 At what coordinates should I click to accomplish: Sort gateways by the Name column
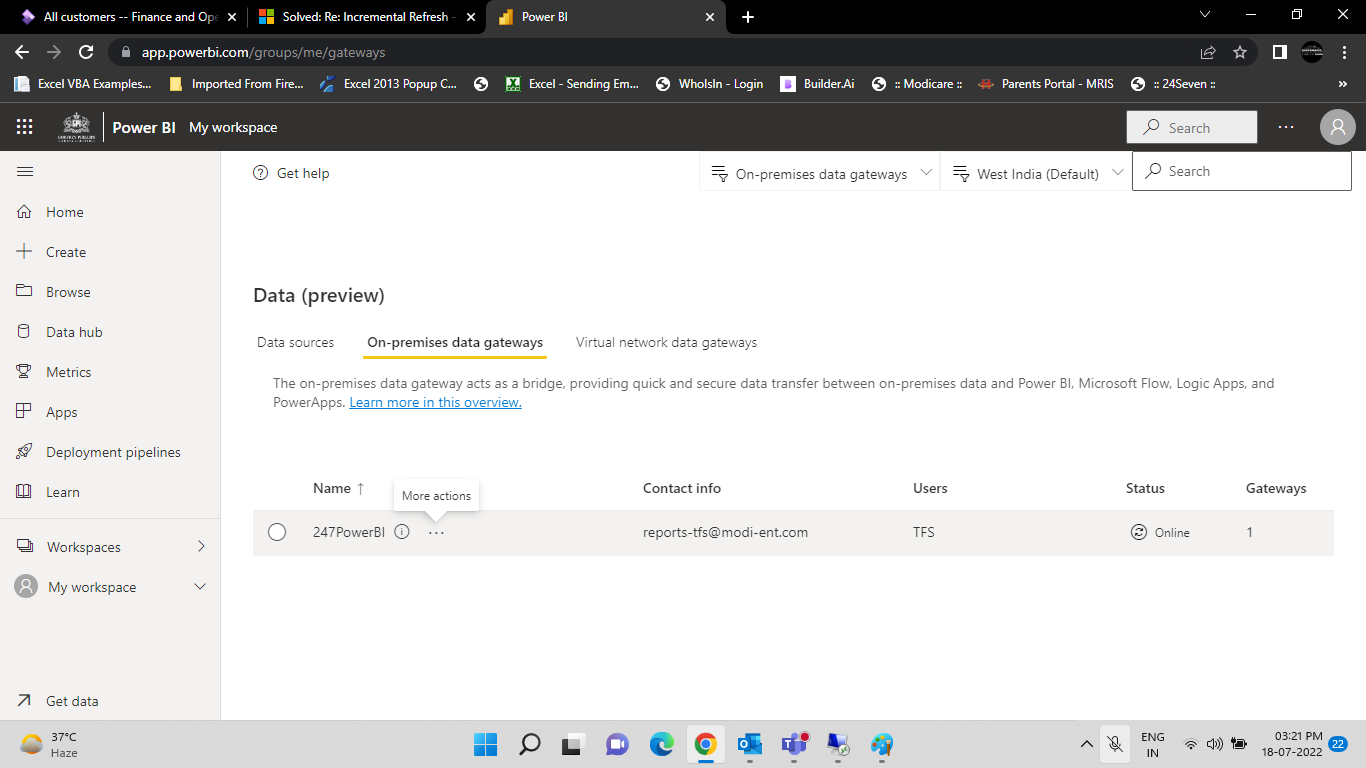click(x=339, y=488)
